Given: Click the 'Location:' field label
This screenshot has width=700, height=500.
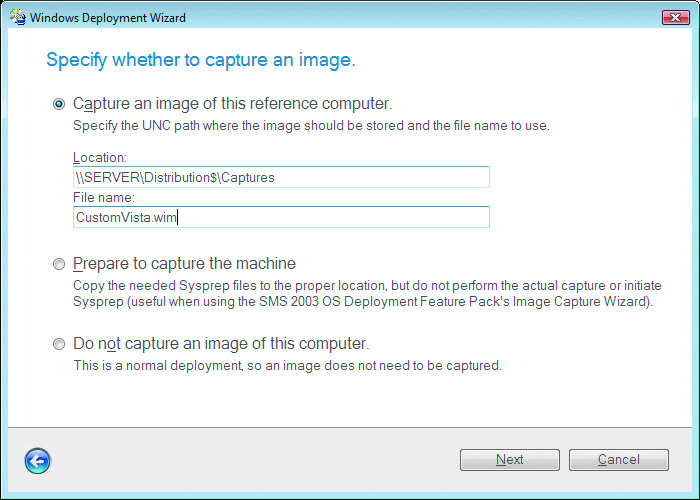Looking at the screenshot, I should point(100,157).
